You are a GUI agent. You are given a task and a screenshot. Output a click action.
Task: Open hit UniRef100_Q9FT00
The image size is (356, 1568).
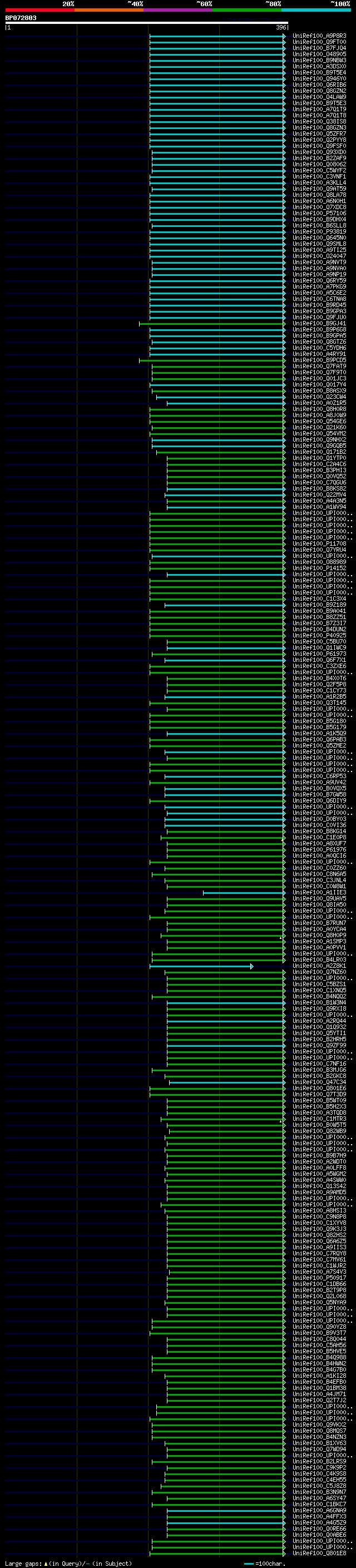coord(319,42)
